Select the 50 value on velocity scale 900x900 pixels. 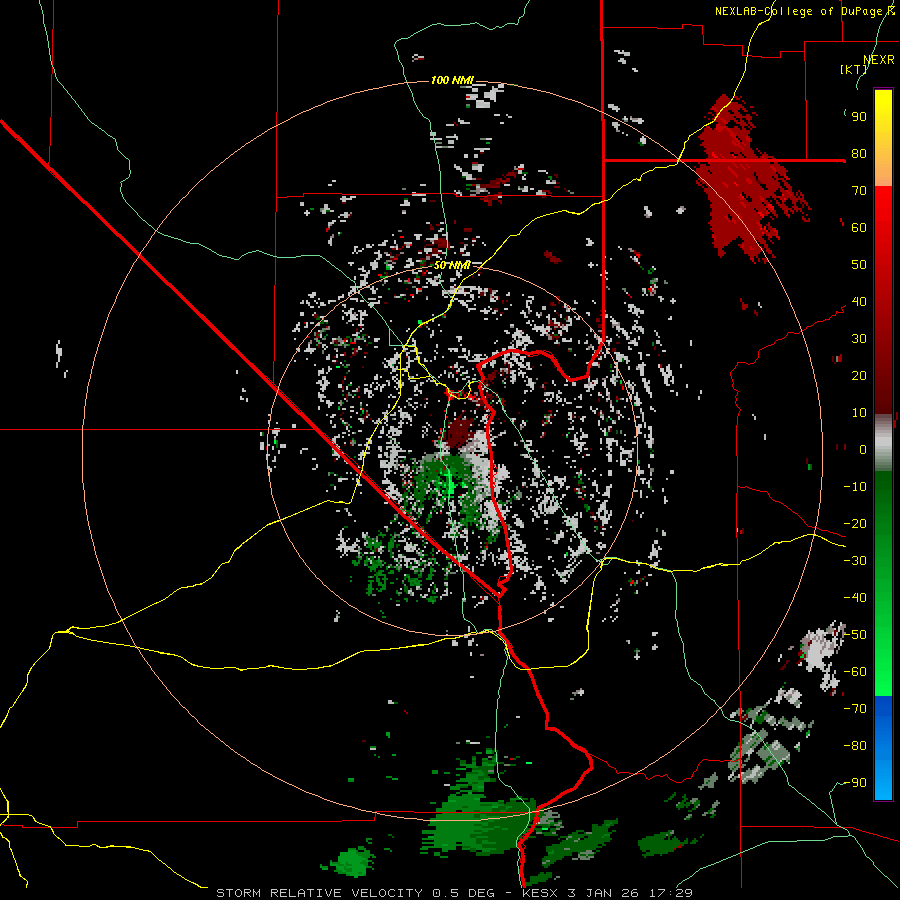pyautogui.click(x=859, y=265)
